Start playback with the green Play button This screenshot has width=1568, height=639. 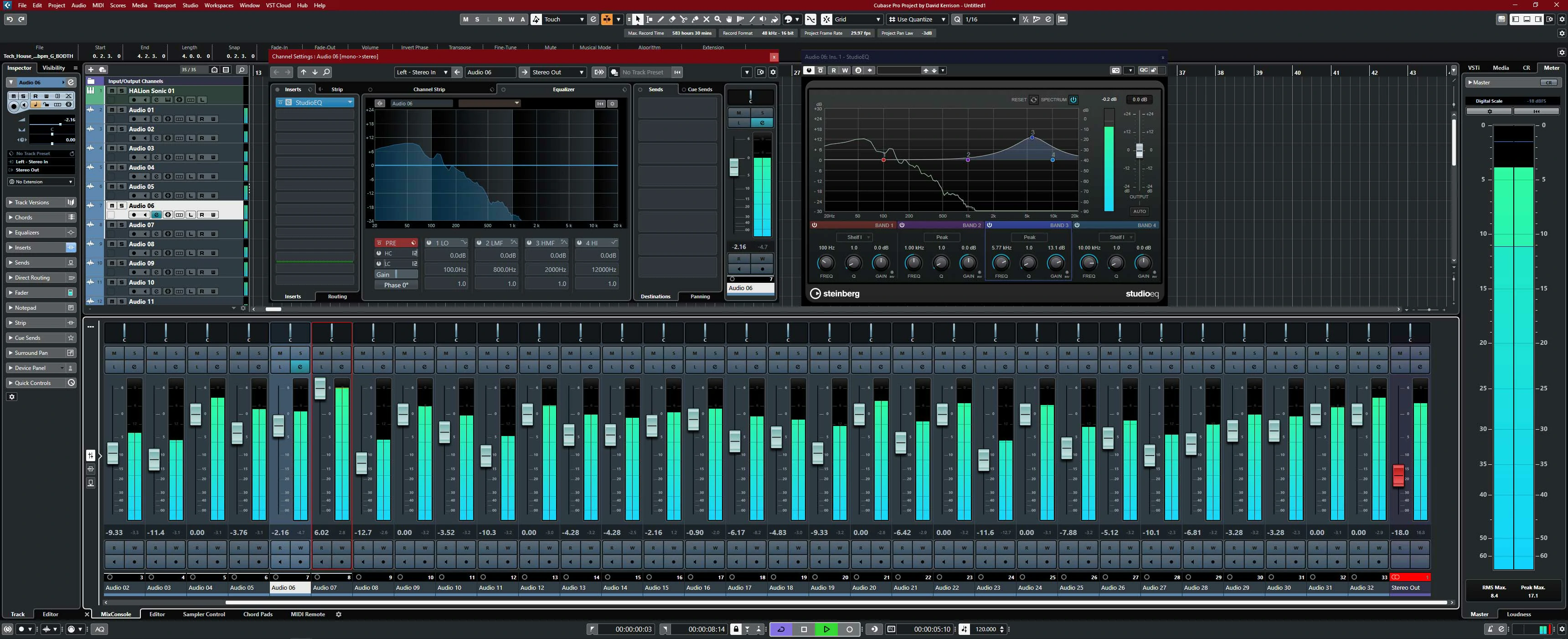[826, 629]
